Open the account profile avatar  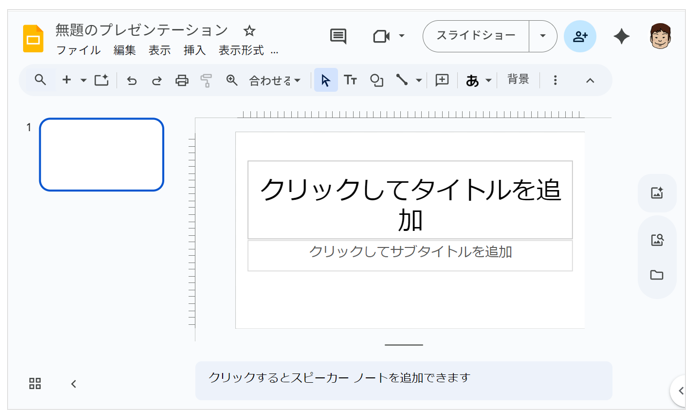click(x=660, y=36)
